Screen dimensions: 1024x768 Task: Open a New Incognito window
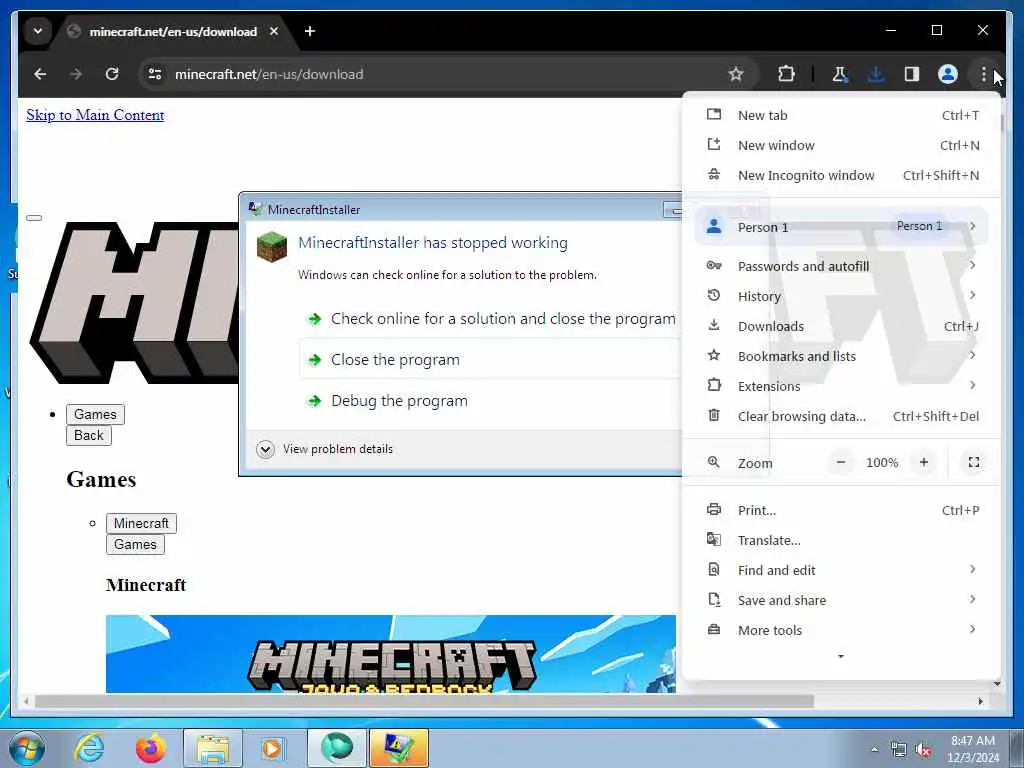point(841,176)
